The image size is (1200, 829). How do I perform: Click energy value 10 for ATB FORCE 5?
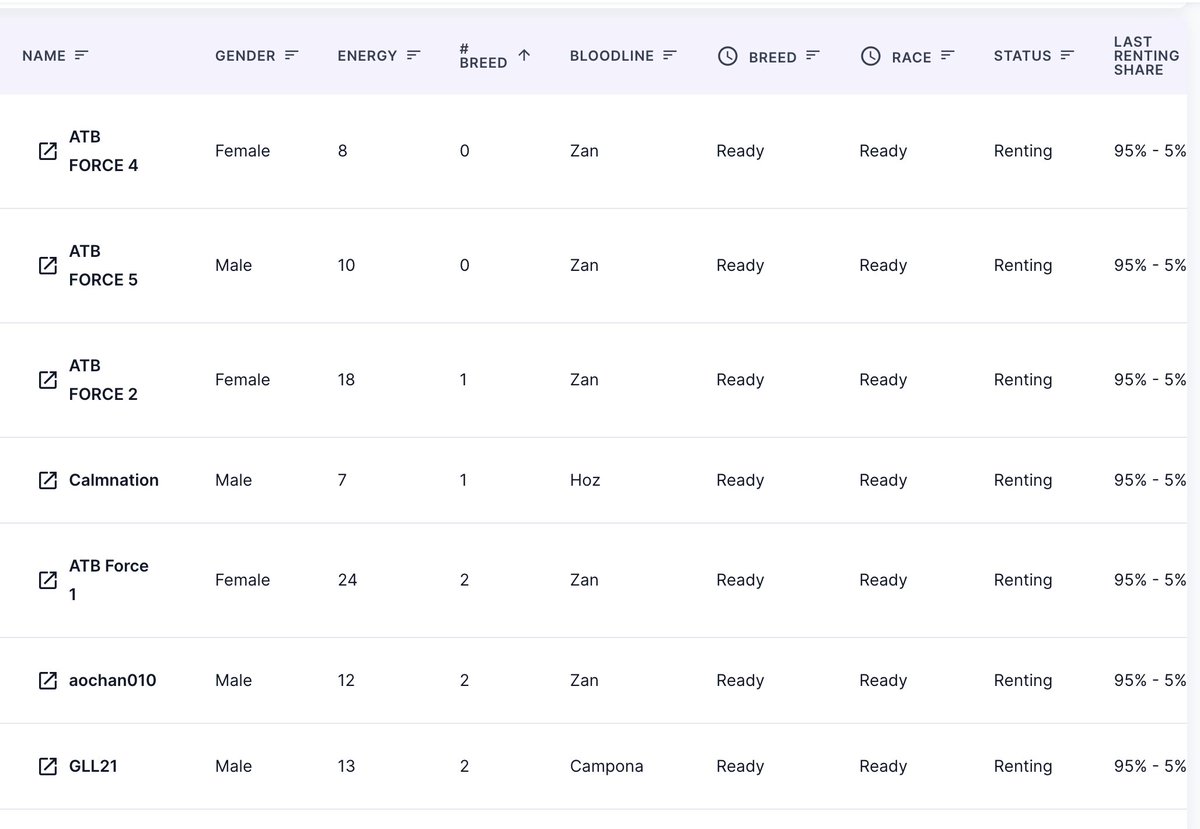pyautogui.click(x=346, y=265)
